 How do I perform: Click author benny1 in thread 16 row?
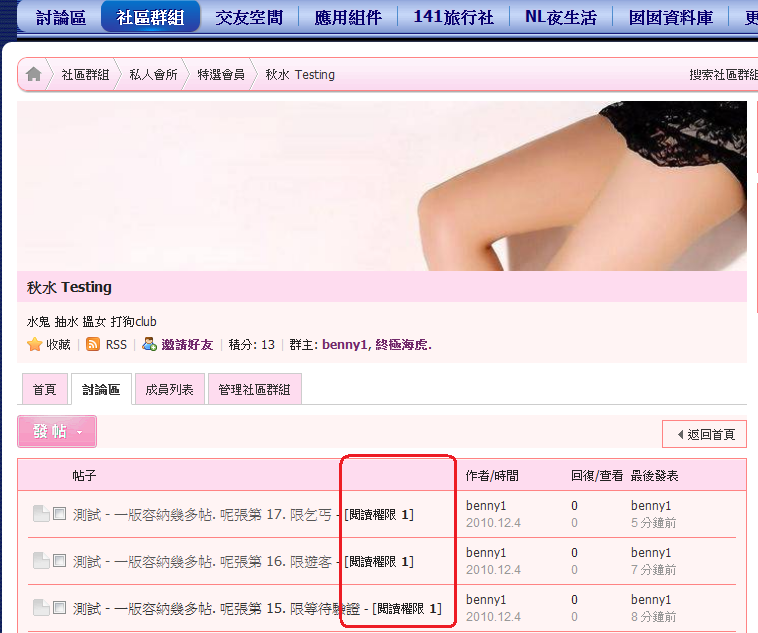[x=486, y=552]
